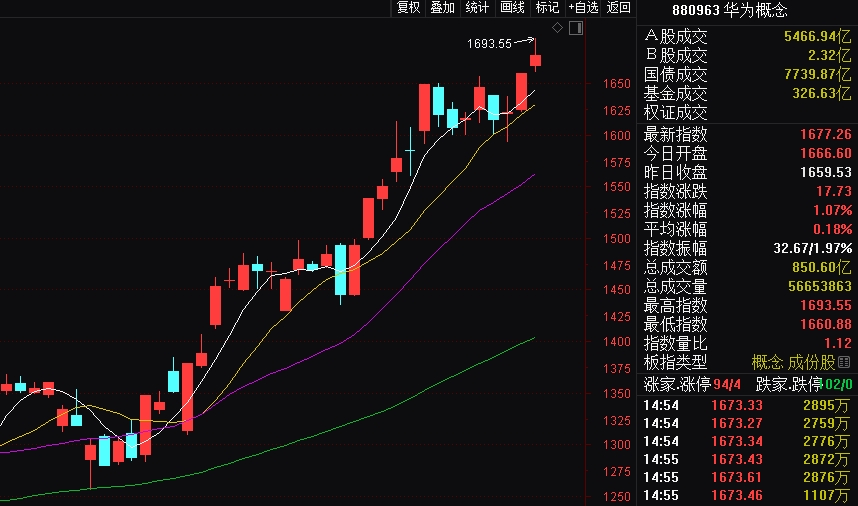
Task: Click the diamond icon above the chart
Action: (557, 27)
